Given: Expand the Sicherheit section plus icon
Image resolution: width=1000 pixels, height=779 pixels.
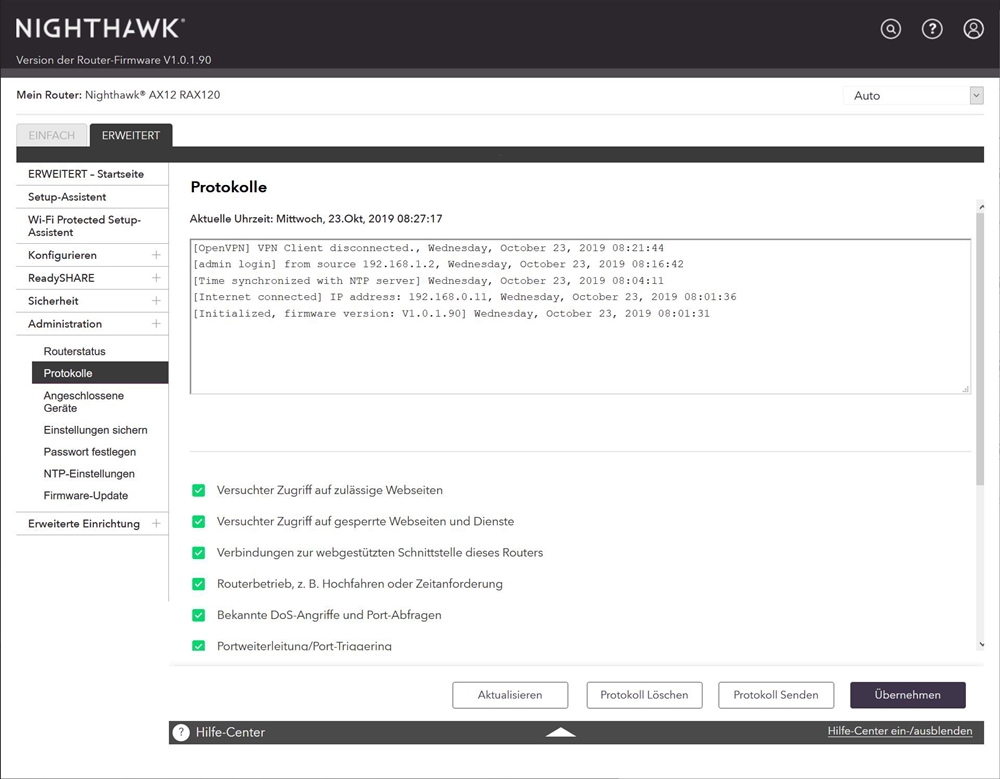Looking at the screenshot, I should coord(156,301).
